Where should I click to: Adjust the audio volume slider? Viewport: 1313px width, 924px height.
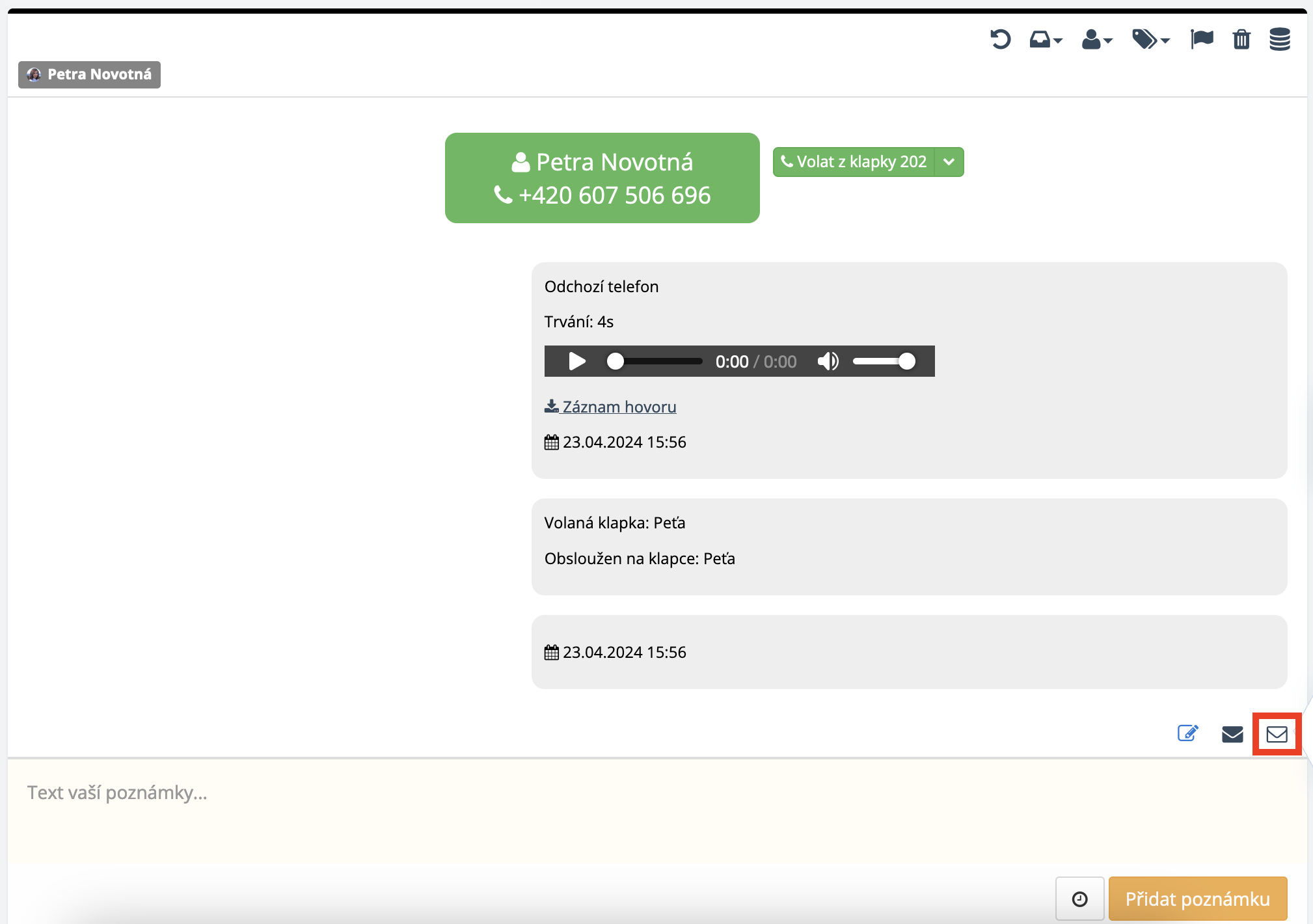tap(884, 361)
